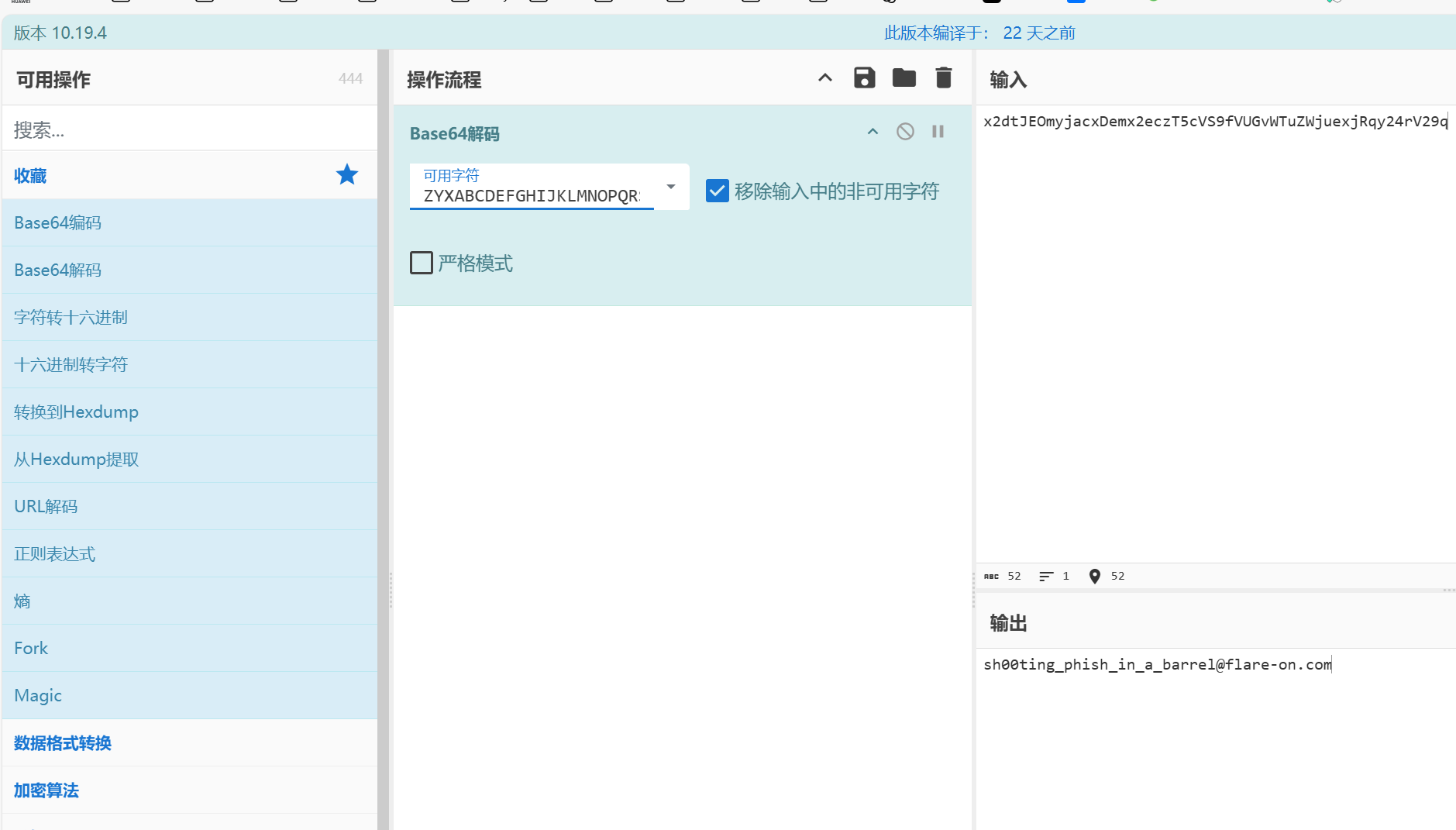The height and width of the screenshot is (830, 1456).
Task: Select the URL解码 operation in the list
Action: pos(46,507)
